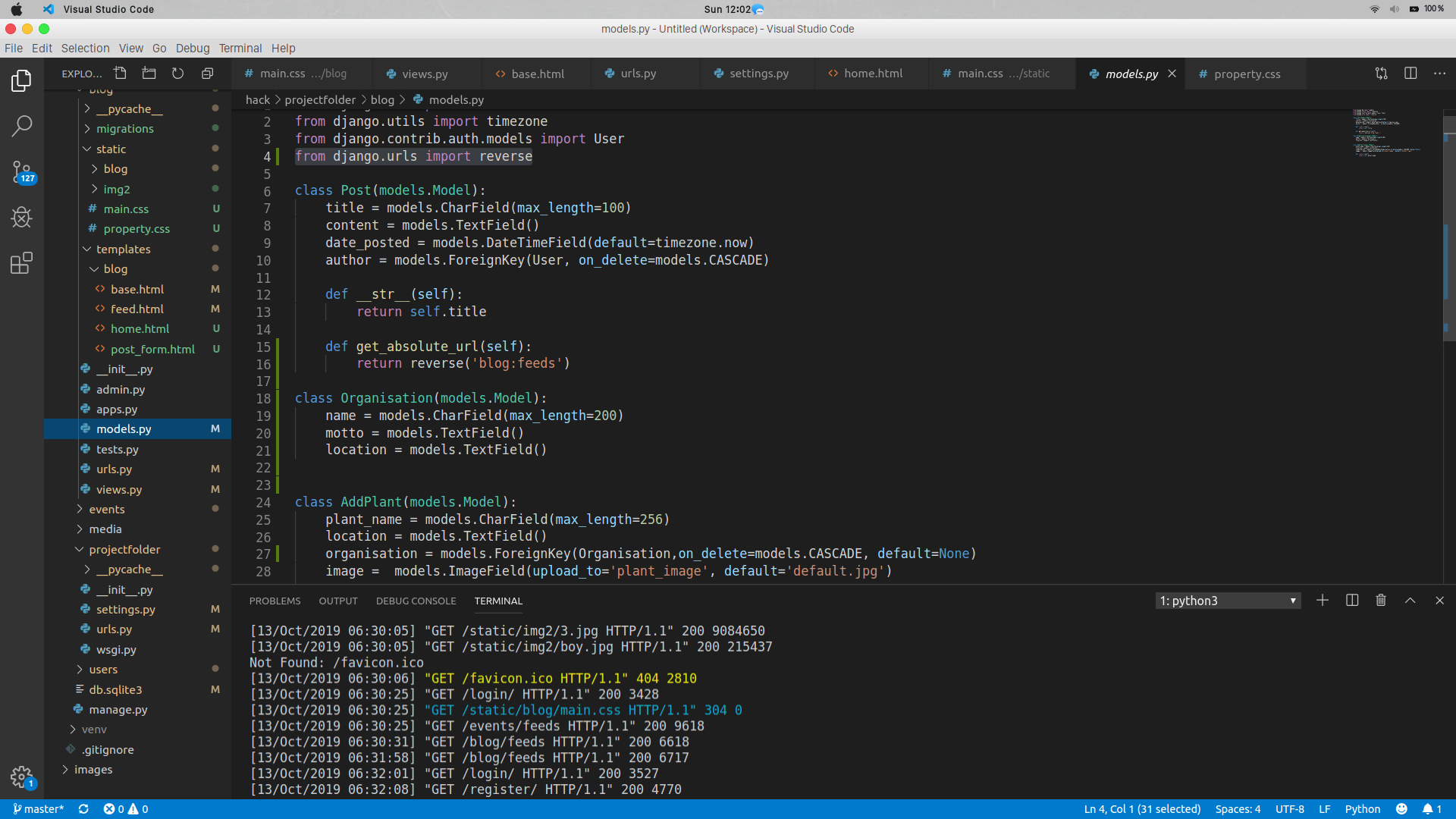Open the Search view in activity bar
This screenshot has width=1456, height=819.
(21, 126)
